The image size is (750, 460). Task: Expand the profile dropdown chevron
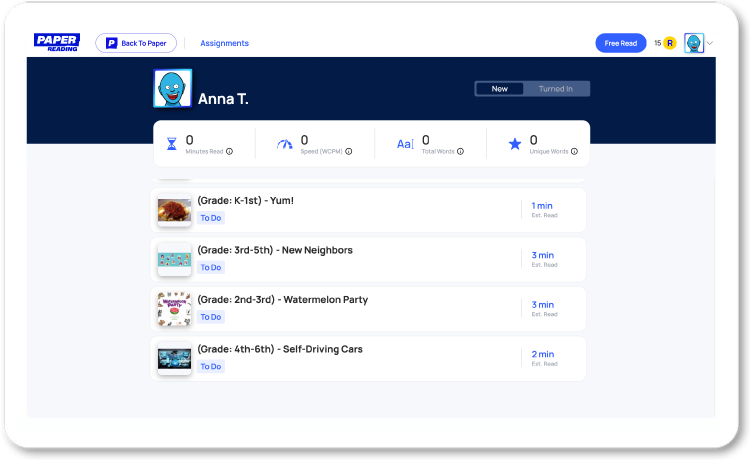pyautogui.click(x=710, y=44)
